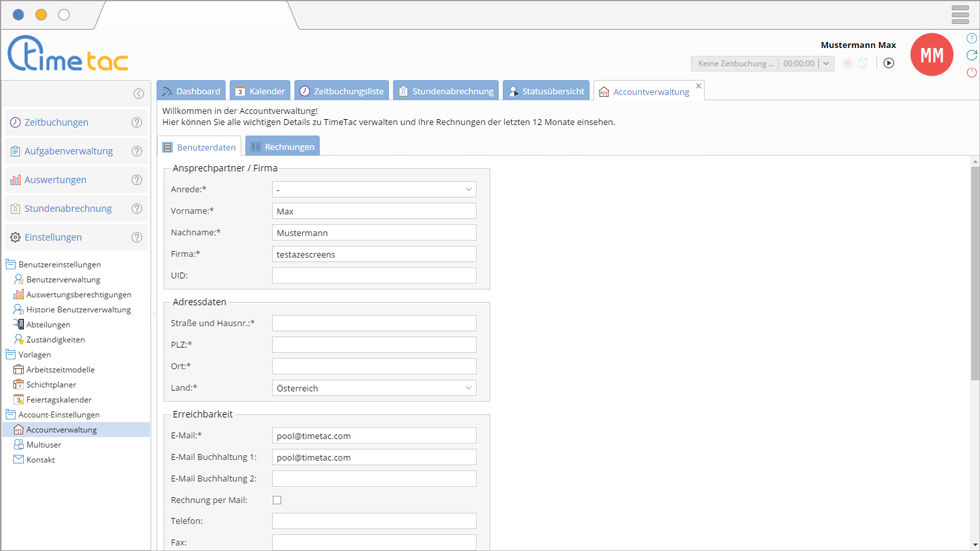Viewport: 980px width, 551px height.
Task: Open Schichtplaner in the settings tree
Action: (51, 385)
